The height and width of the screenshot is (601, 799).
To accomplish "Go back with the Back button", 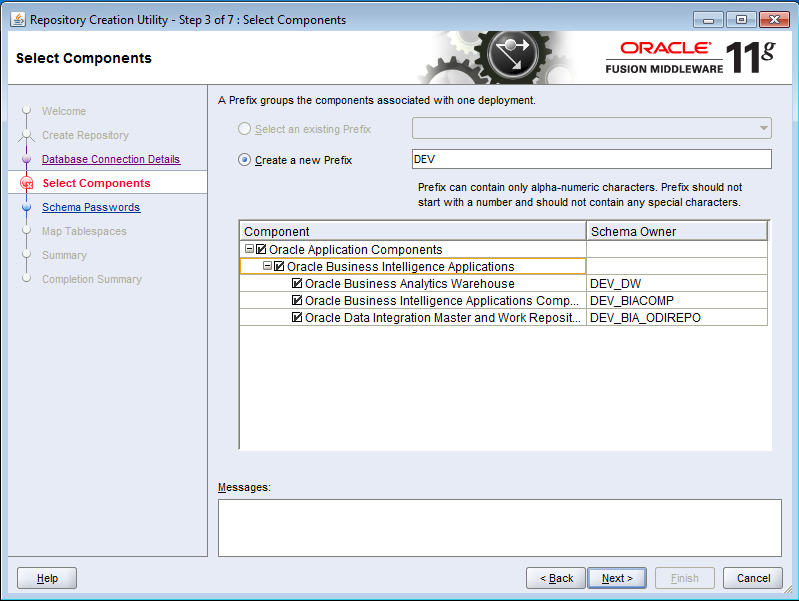I will [x=556, y=578].
